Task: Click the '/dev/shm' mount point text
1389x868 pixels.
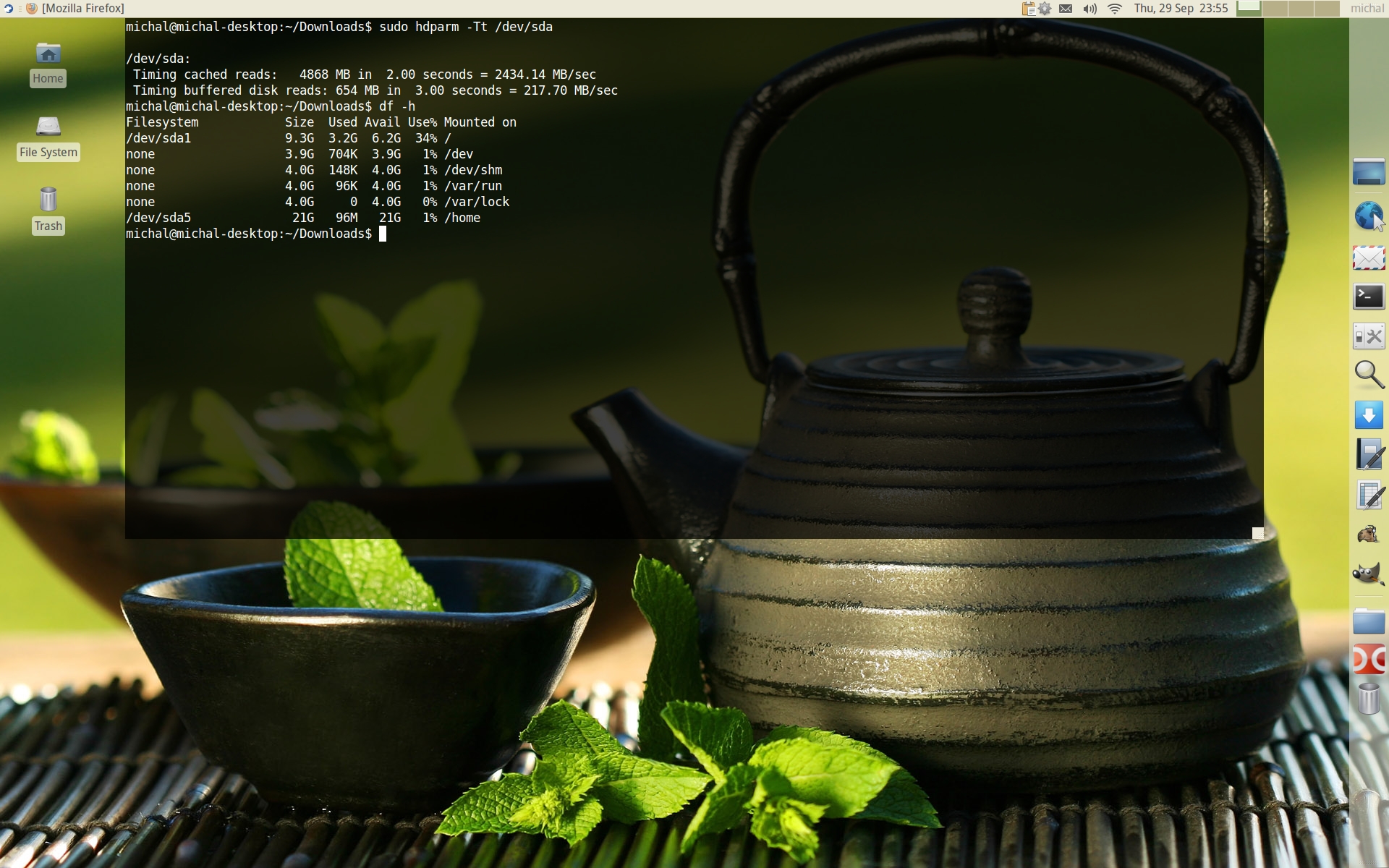Action: pyautogui.click(x=473, y=170)
